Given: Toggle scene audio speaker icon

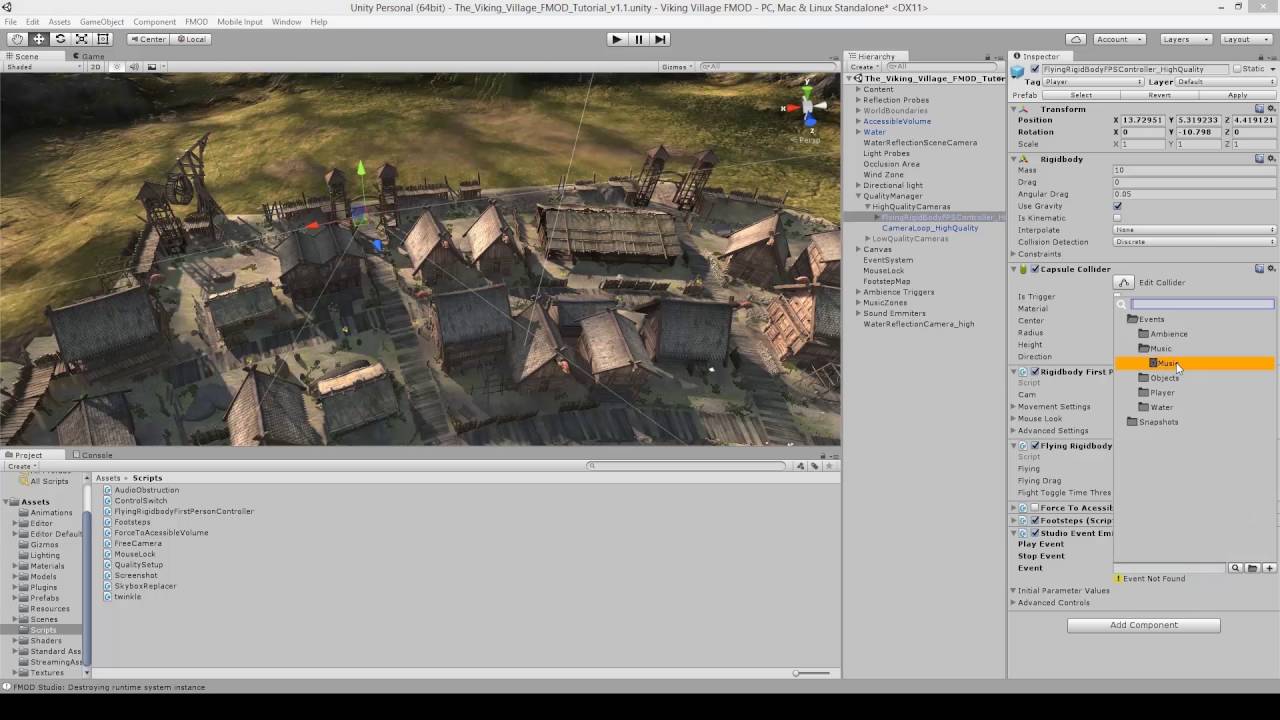Looking at the screenshot, I should [x=134, y=67].
